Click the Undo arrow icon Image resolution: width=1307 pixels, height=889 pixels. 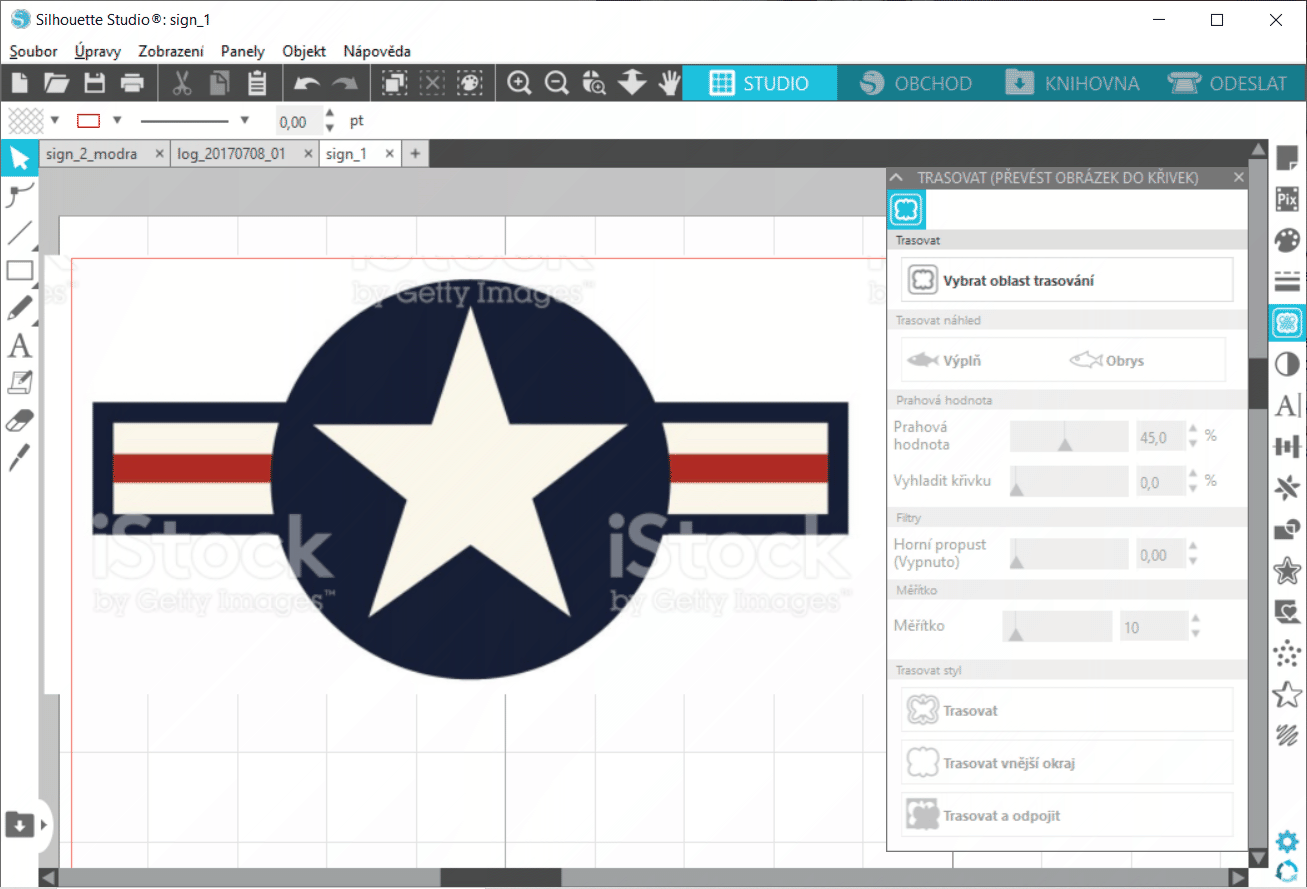[306, 84]
